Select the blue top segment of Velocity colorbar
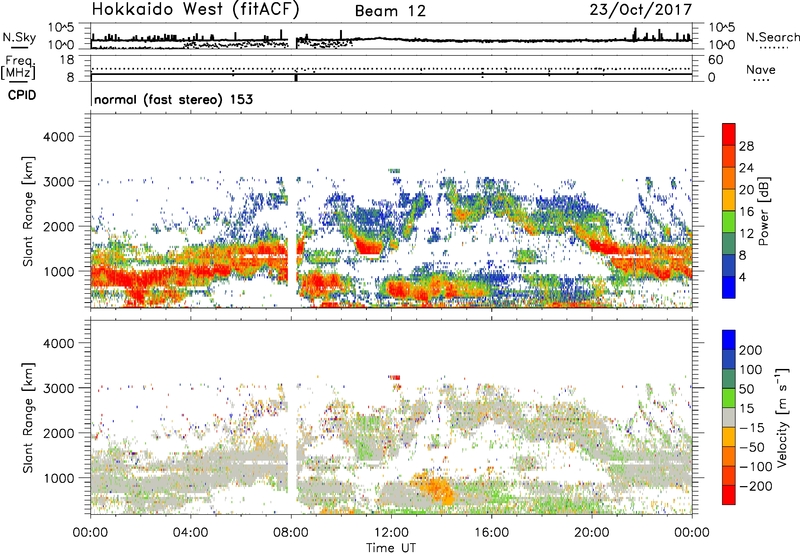This screenshot has height=554, width=800. [729, 340]
